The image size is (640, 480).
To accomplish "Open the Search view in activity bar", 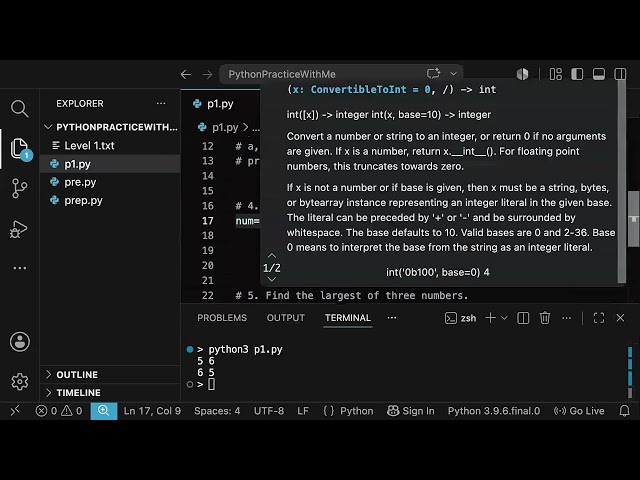I will click(x=19, y=109).
